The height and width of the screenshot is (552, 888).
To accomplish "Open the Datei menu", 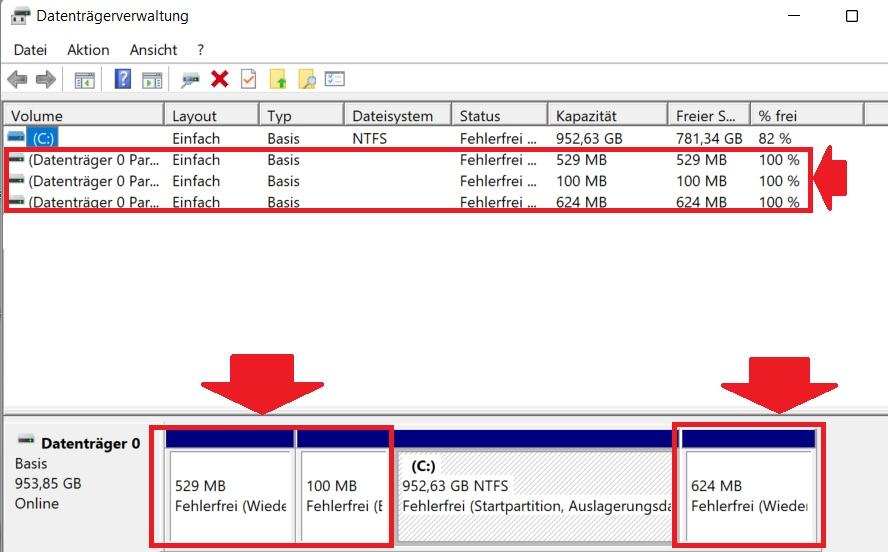I will tap(30, 50).
